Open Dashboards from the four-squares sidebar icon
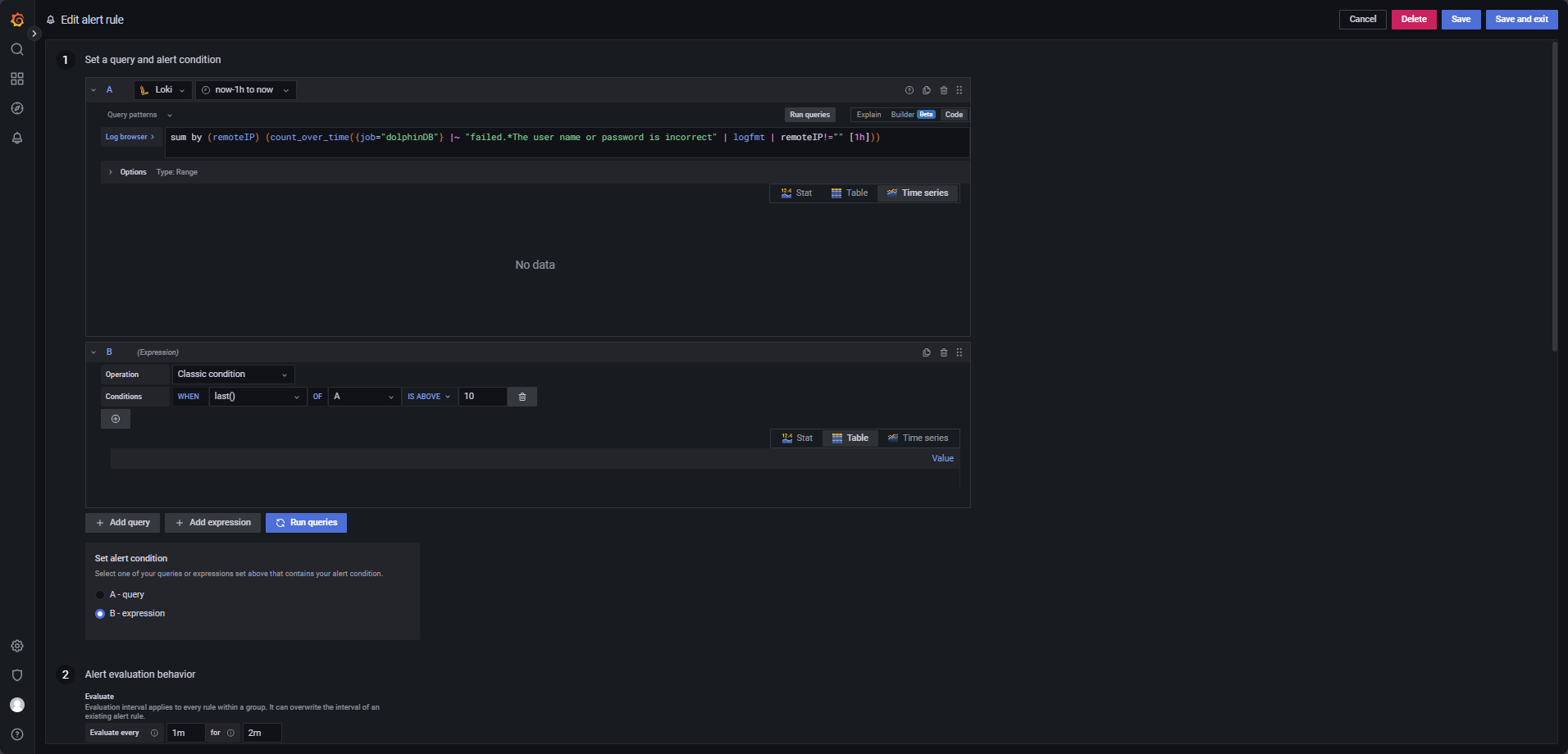The width and height of the screenshot is (1568, 754). click(x=16, y=79)
